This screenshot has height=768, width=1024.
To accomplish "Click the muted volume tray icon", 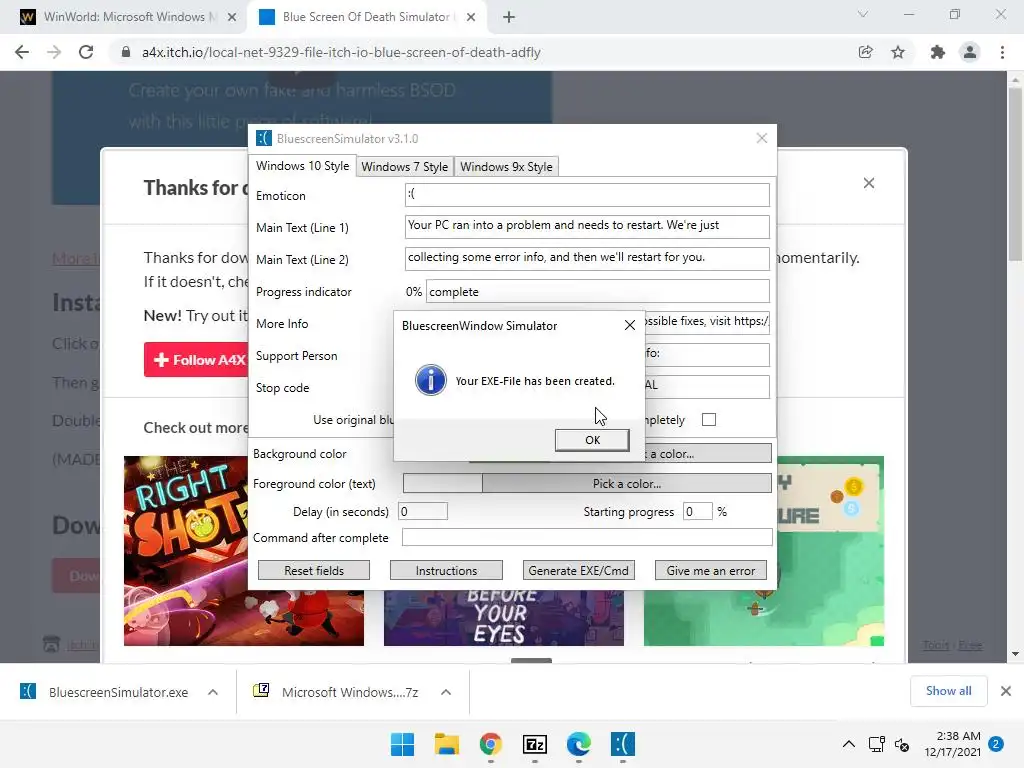I will pyautogui.click(x=902, y=744).
